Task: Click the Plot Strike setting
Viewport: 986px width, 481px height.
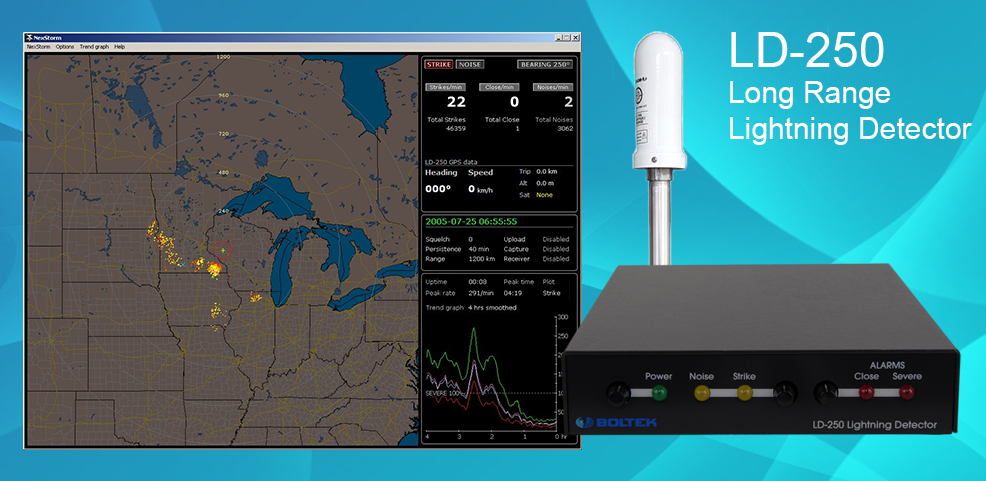Action: point(550,293)
